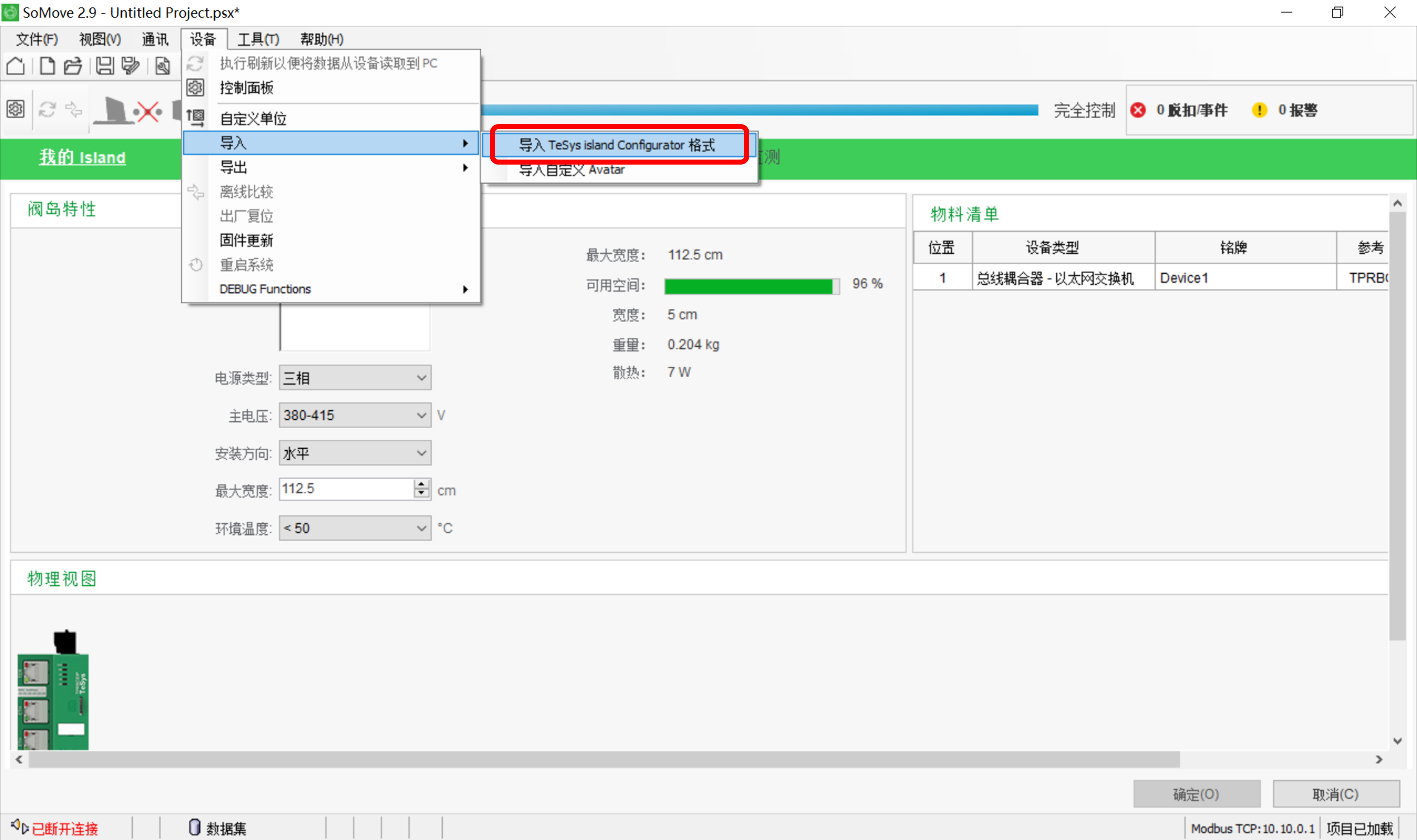Click the document wrench icon in toolbar
The height and width of the screenshot is (840, 1417).
[x=162, y=66]
